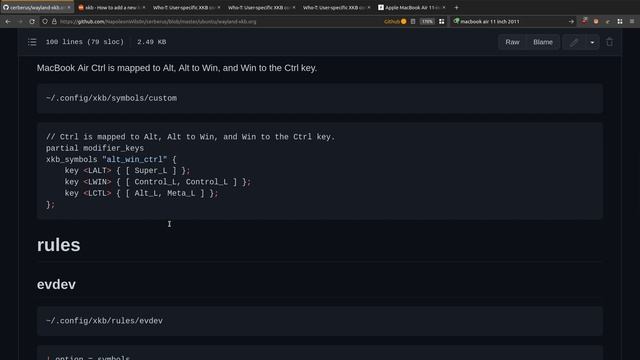Open a new browser tab
The image size is (640, 360).
[456, 7]
